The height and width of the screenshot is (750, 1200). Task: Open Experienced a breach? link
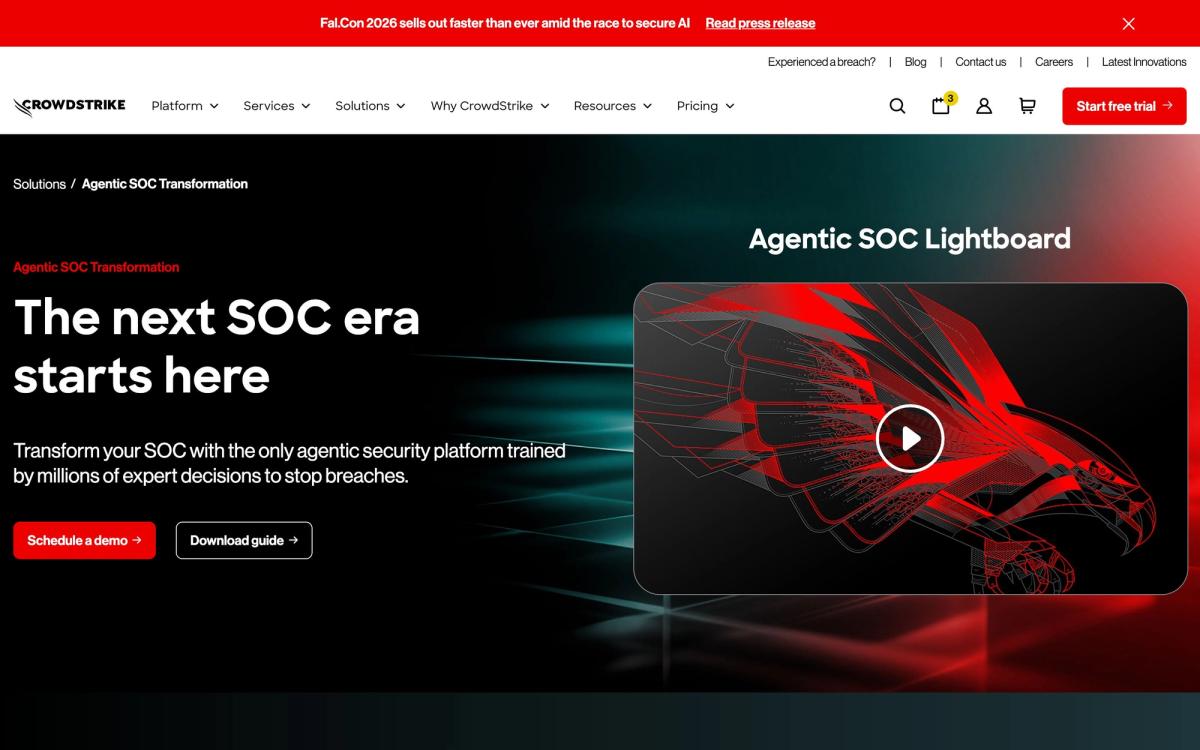tap(821, 62)
